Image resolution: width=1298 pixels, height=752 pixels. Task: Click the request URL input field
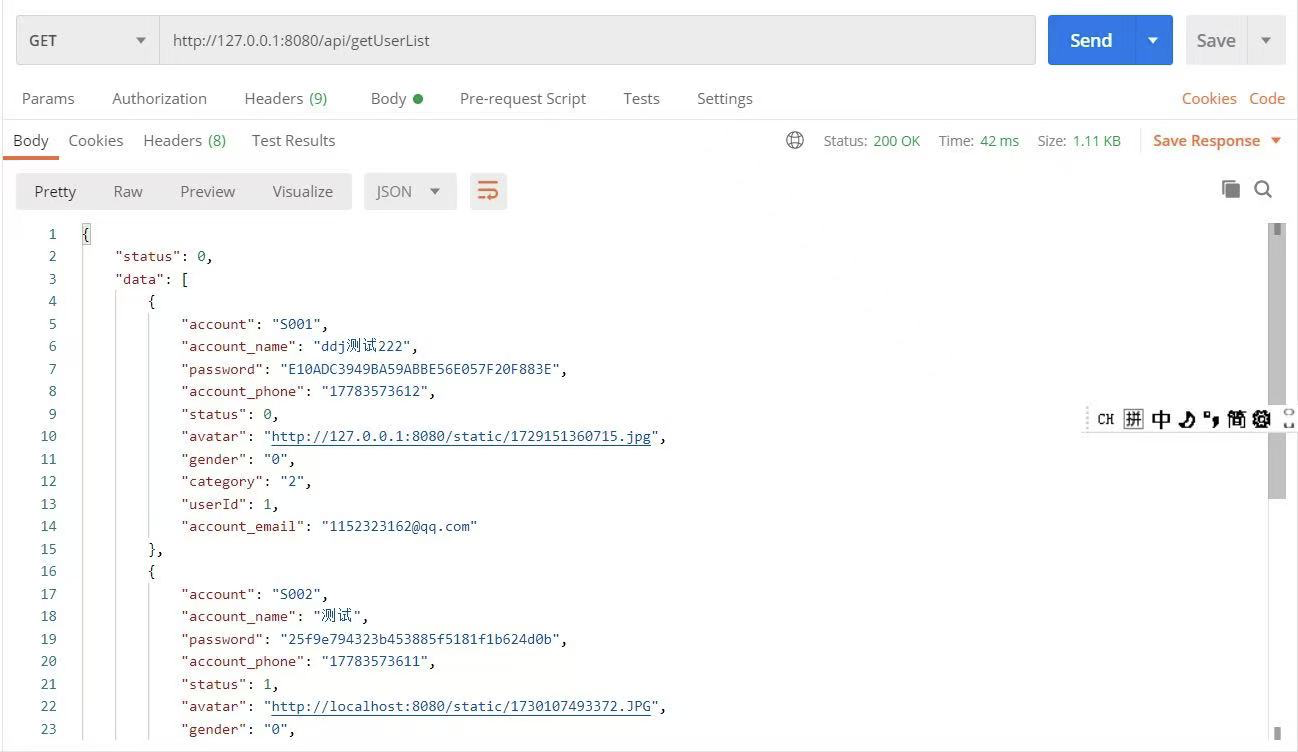tap(597, 40)
